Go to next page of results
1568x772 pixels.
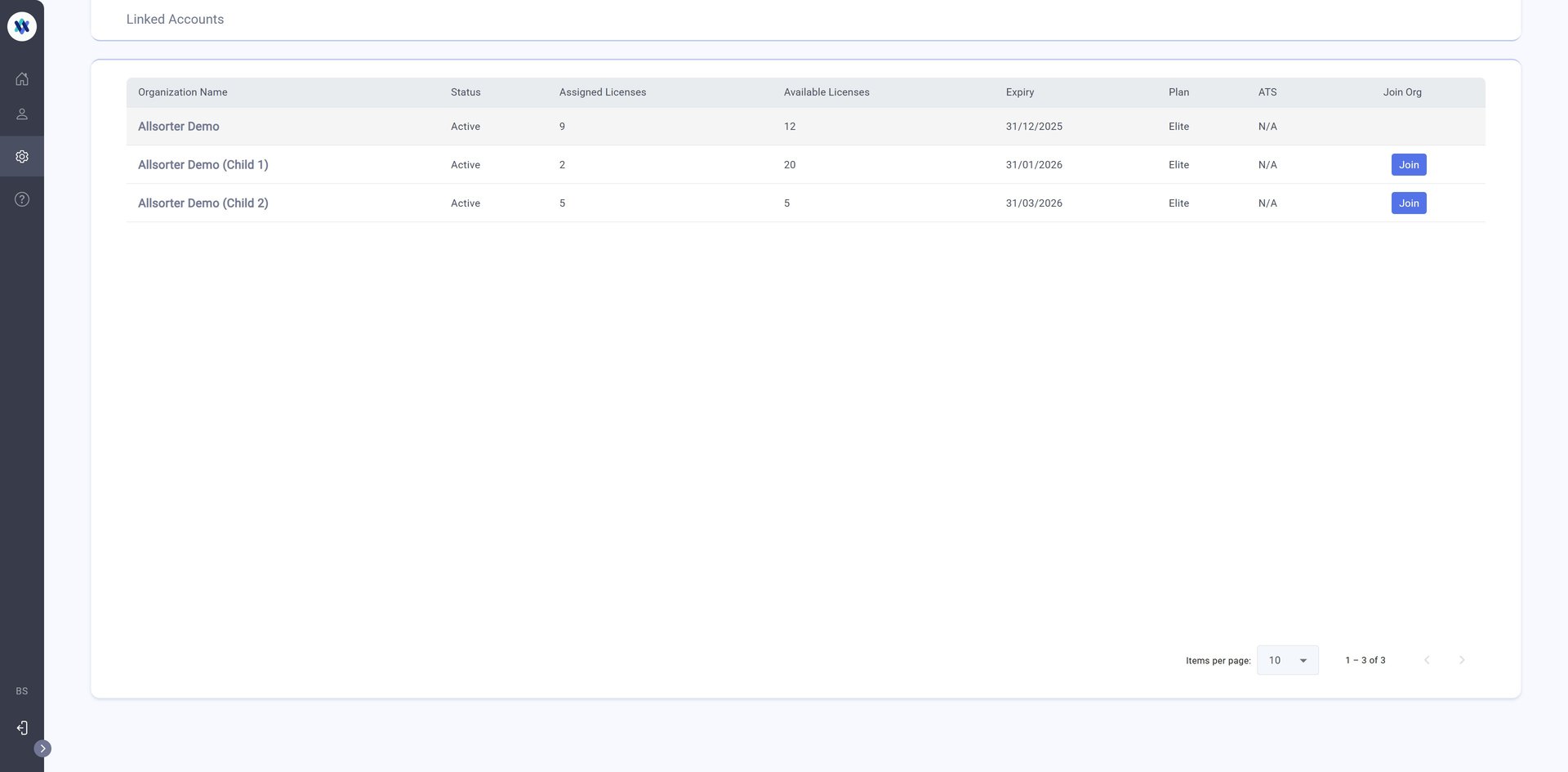(x=1462, y=660)
